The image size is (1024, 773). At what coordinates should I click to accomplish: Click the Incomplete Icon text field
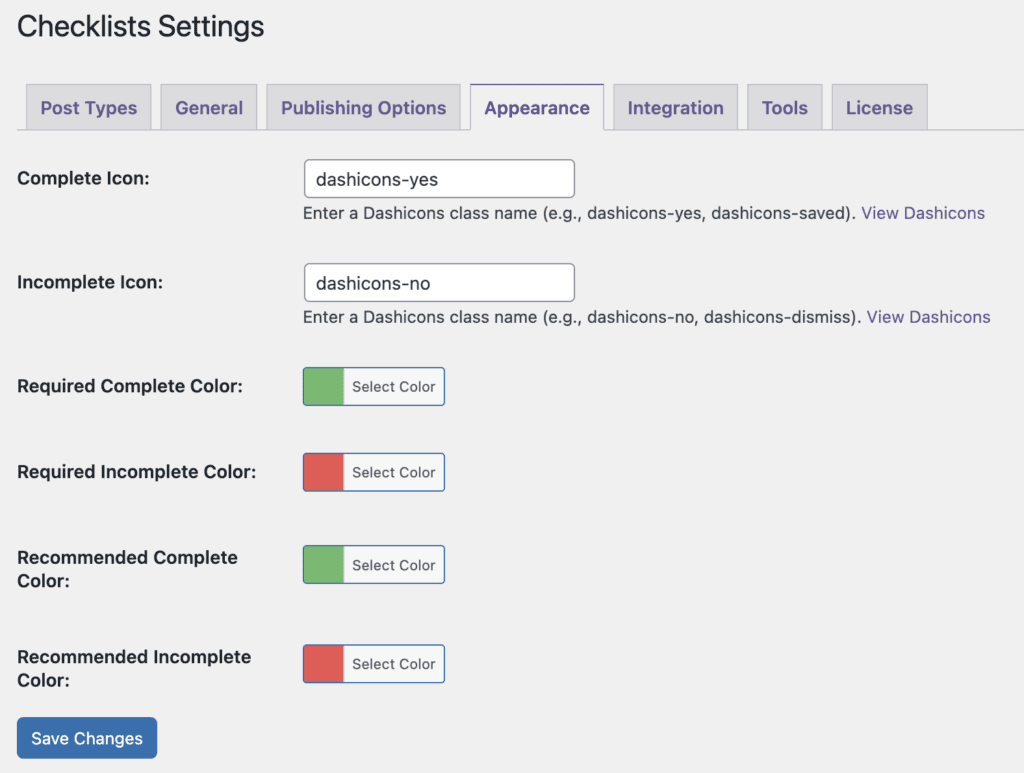point(439,283)
